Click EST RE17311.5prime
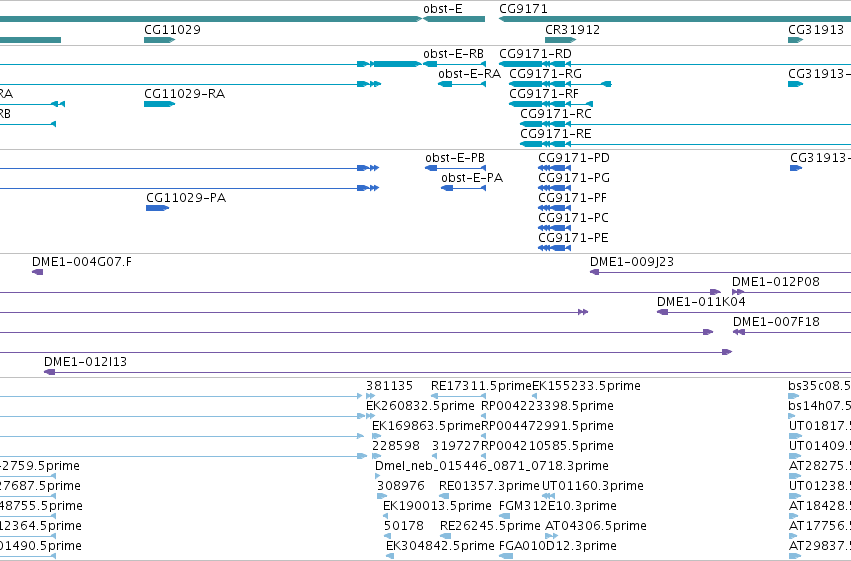 (x=481, y=386)
